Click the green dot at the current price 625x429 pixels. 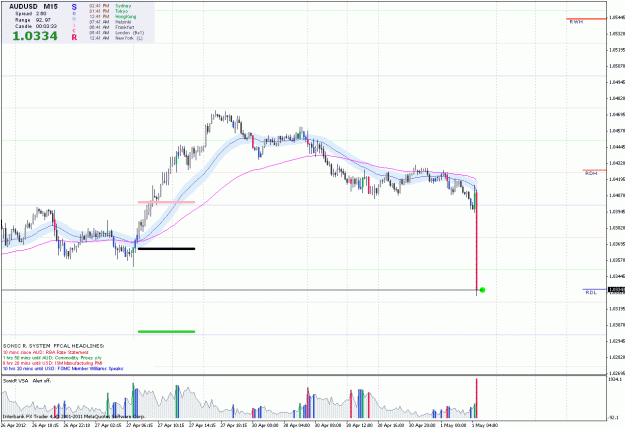point(482,290)
